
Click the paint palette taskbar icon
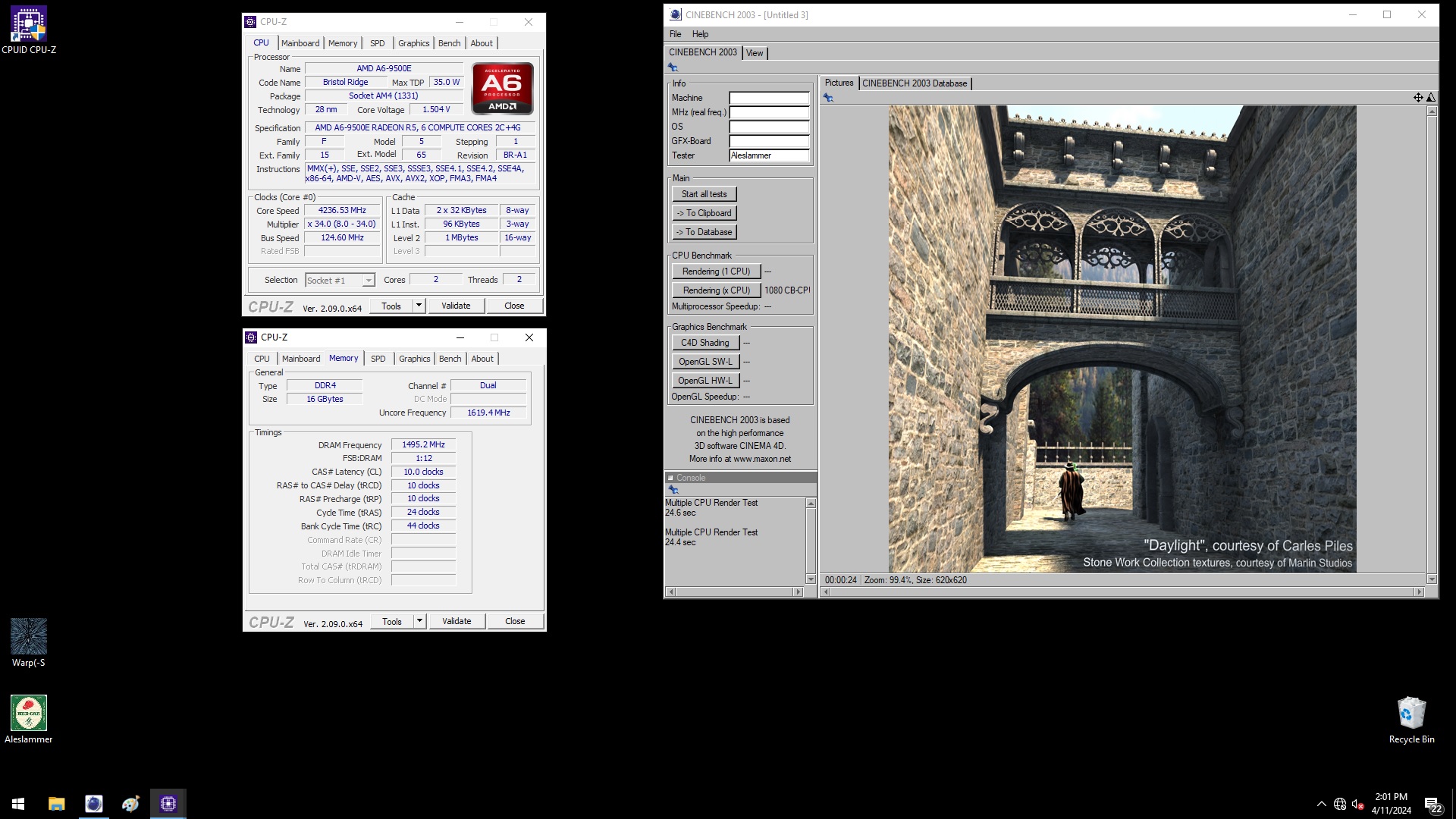(130, 803)
